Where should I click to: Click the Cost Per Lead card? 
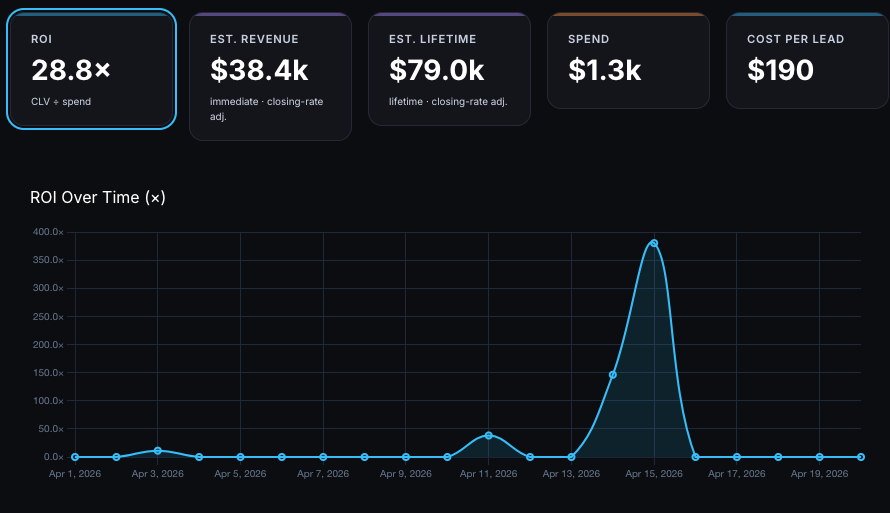(807, 61)
